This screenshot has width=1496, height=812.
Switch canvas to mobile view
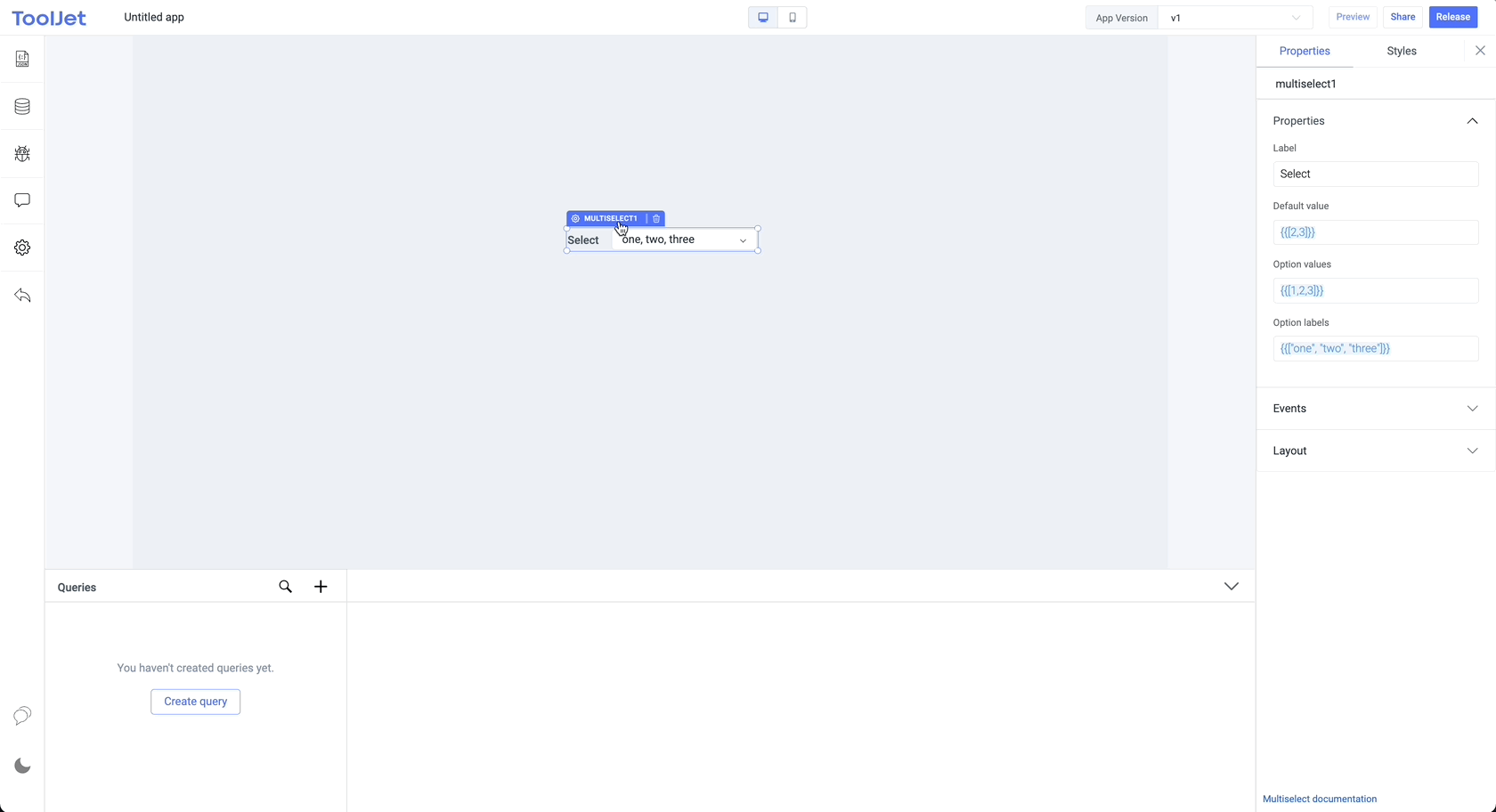click(x=793, y=18)
